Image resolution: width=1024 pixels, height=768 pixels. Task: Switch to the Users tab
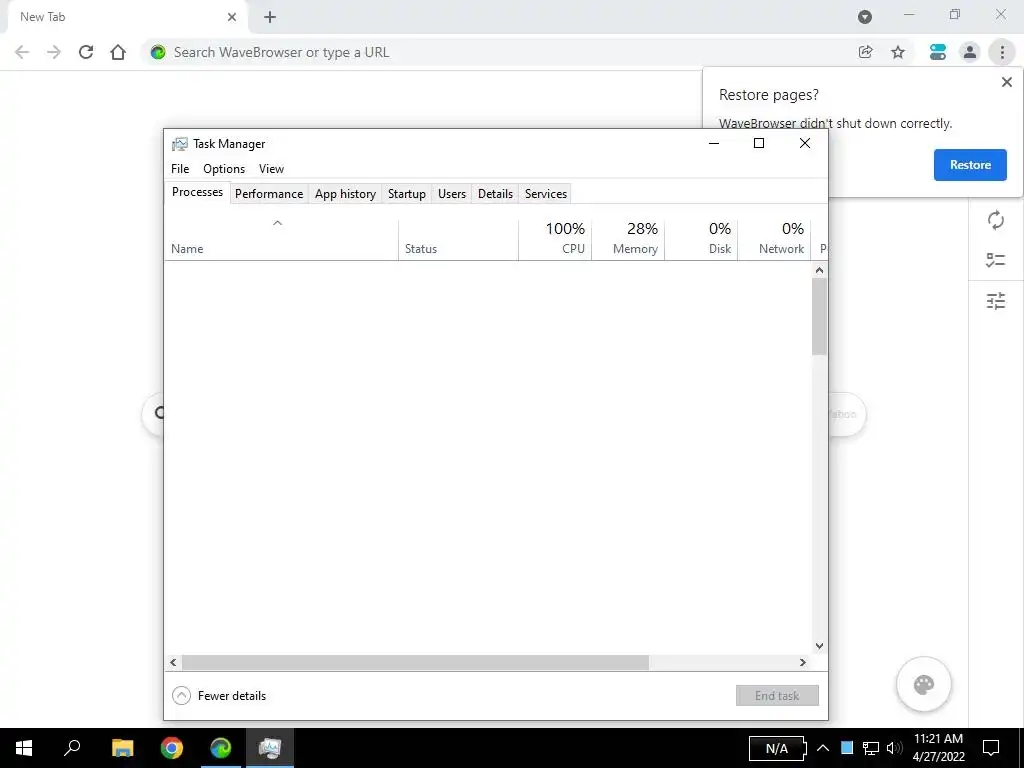pyautogui.click(x=452, y=194)
